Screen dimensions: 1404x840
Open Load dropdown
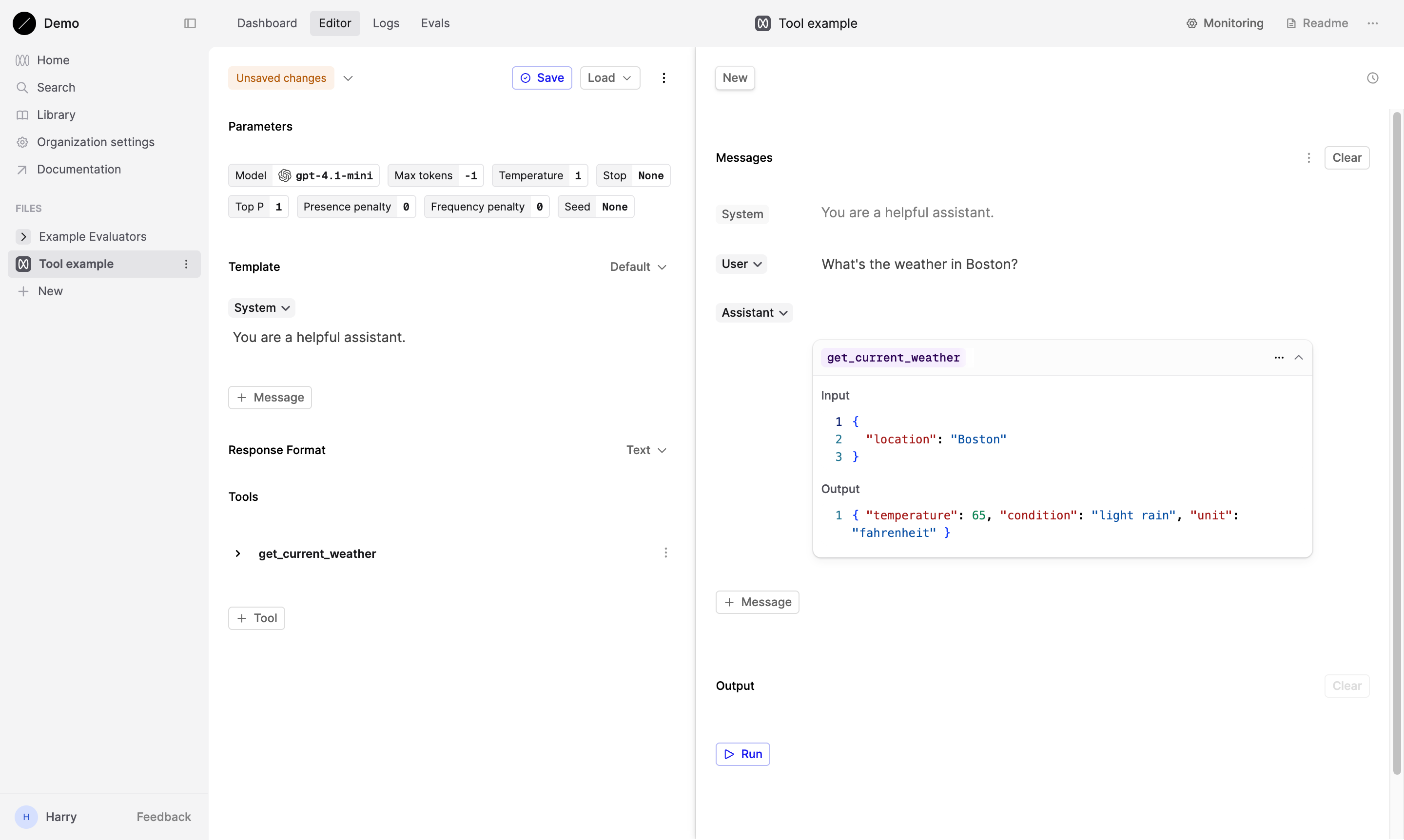[x=610, y=78]
